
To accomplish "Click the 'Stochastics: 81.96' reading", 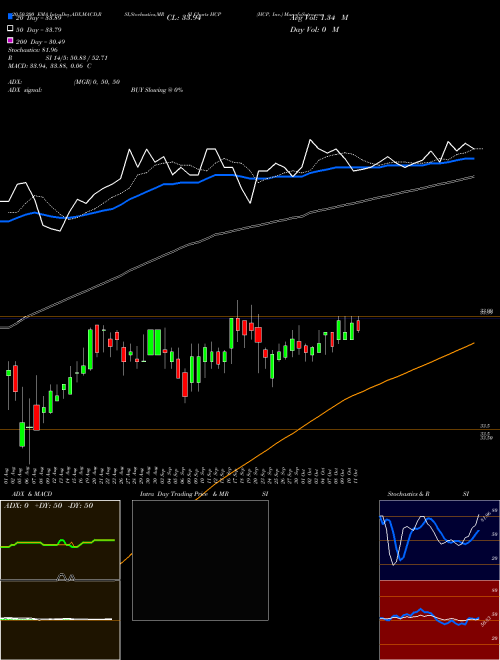I will (x=33, y=50).
